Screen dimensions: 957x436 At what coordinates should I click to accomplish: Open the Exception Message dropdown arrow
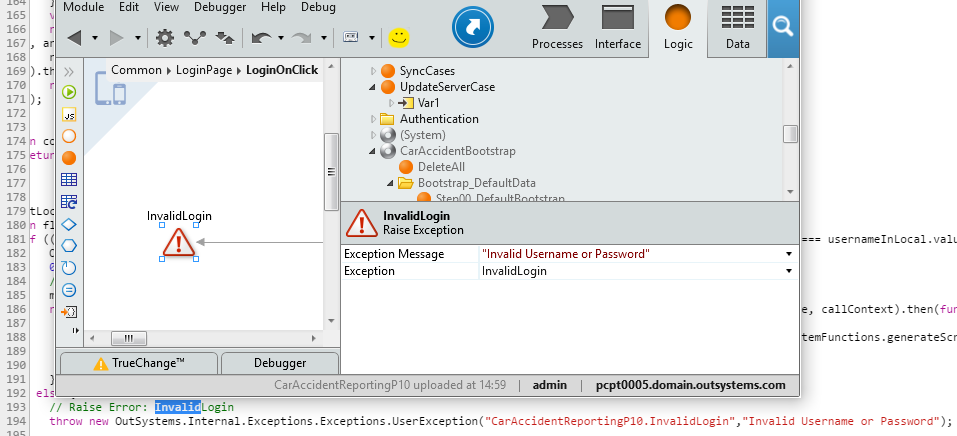pyautogui.click(x=789, y=254)
